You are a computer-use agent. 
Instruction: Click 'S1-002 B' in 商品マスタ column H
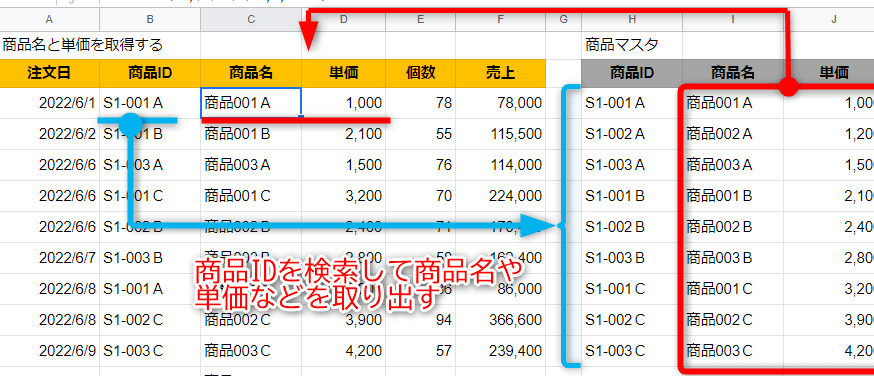(x=632, y=227)
